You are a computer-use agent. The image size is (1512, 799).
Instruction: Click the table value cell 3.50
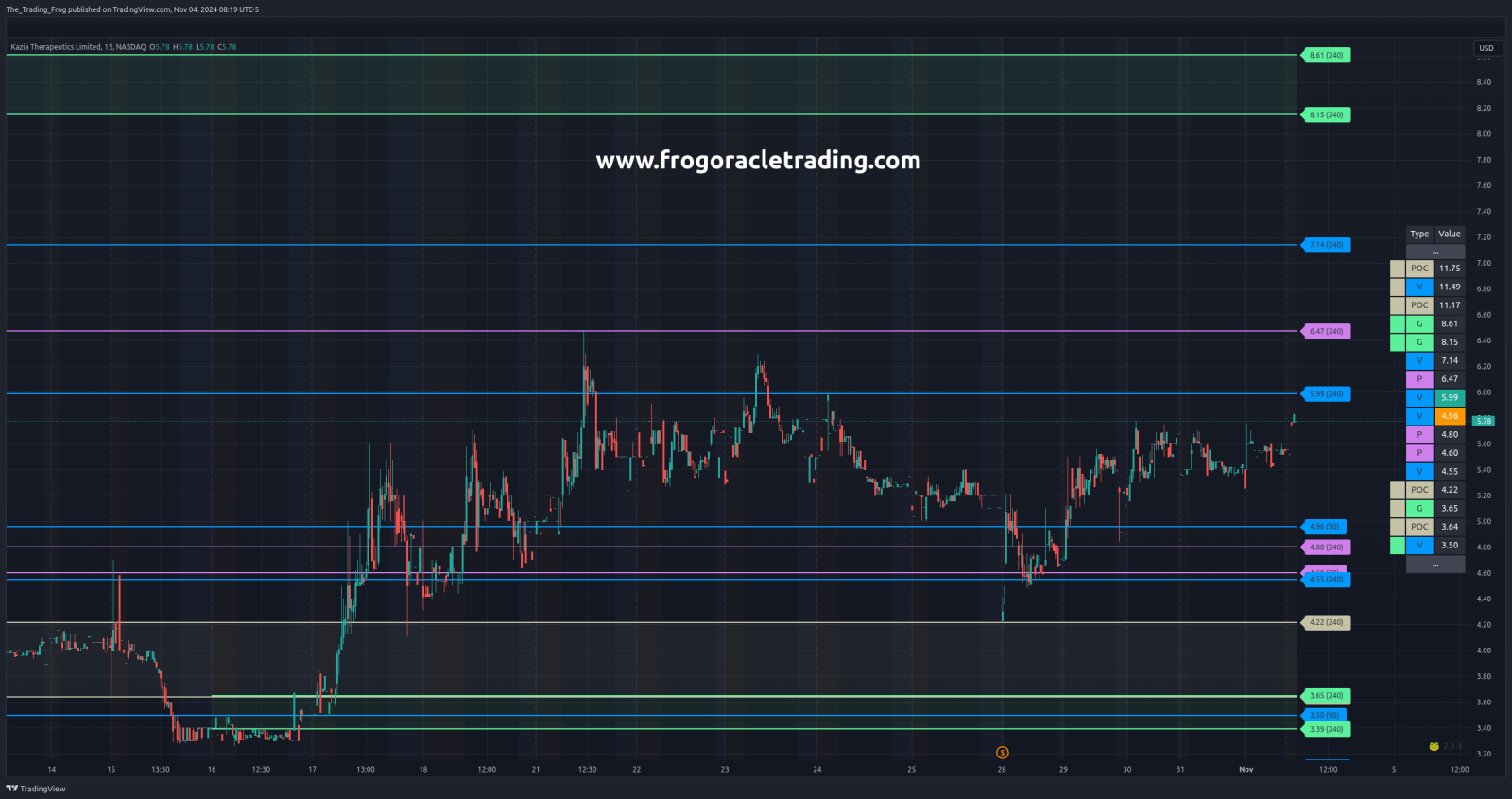(1450, 545)
